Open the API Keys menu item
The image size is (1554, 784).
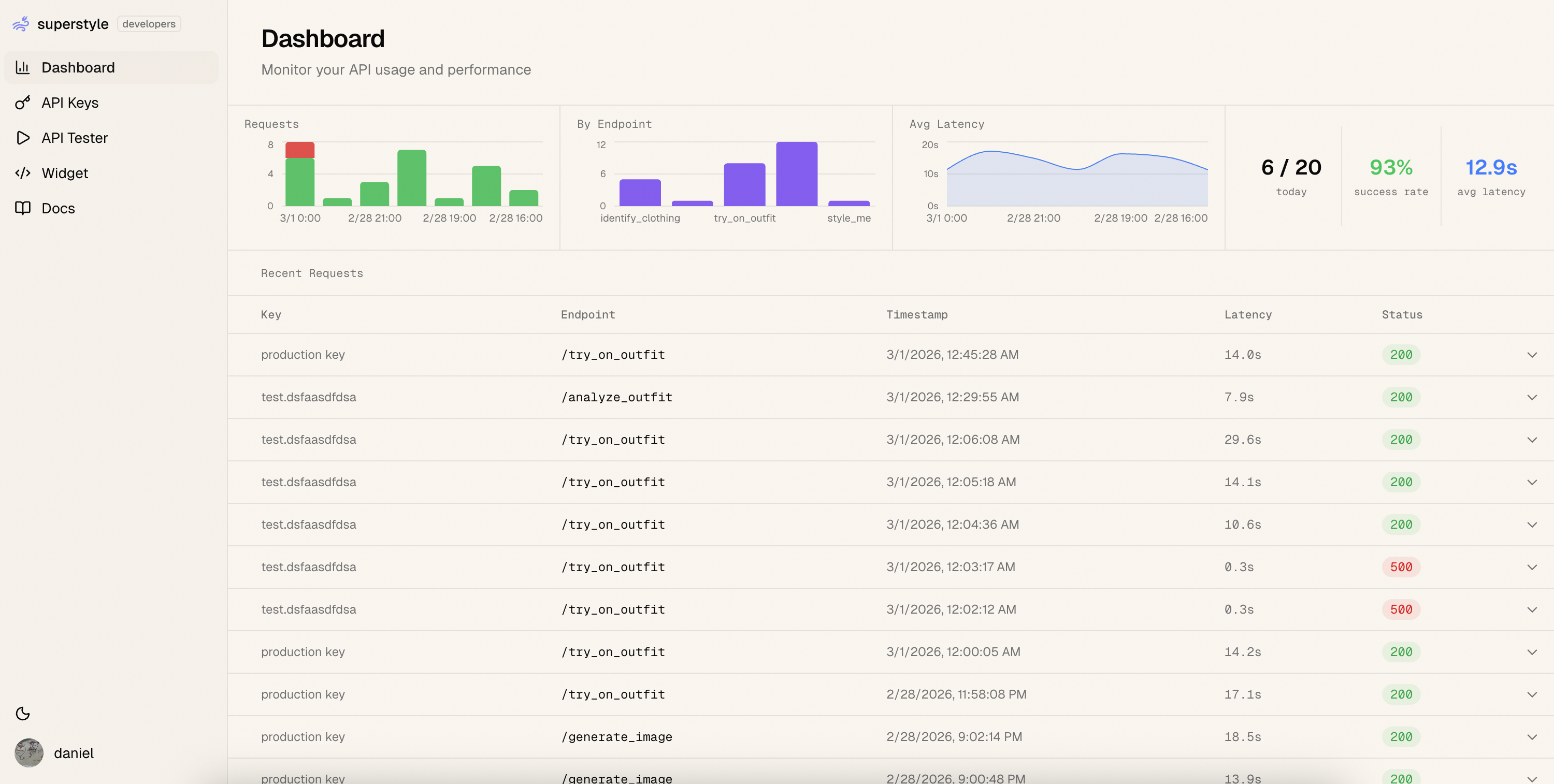[70, 103]
